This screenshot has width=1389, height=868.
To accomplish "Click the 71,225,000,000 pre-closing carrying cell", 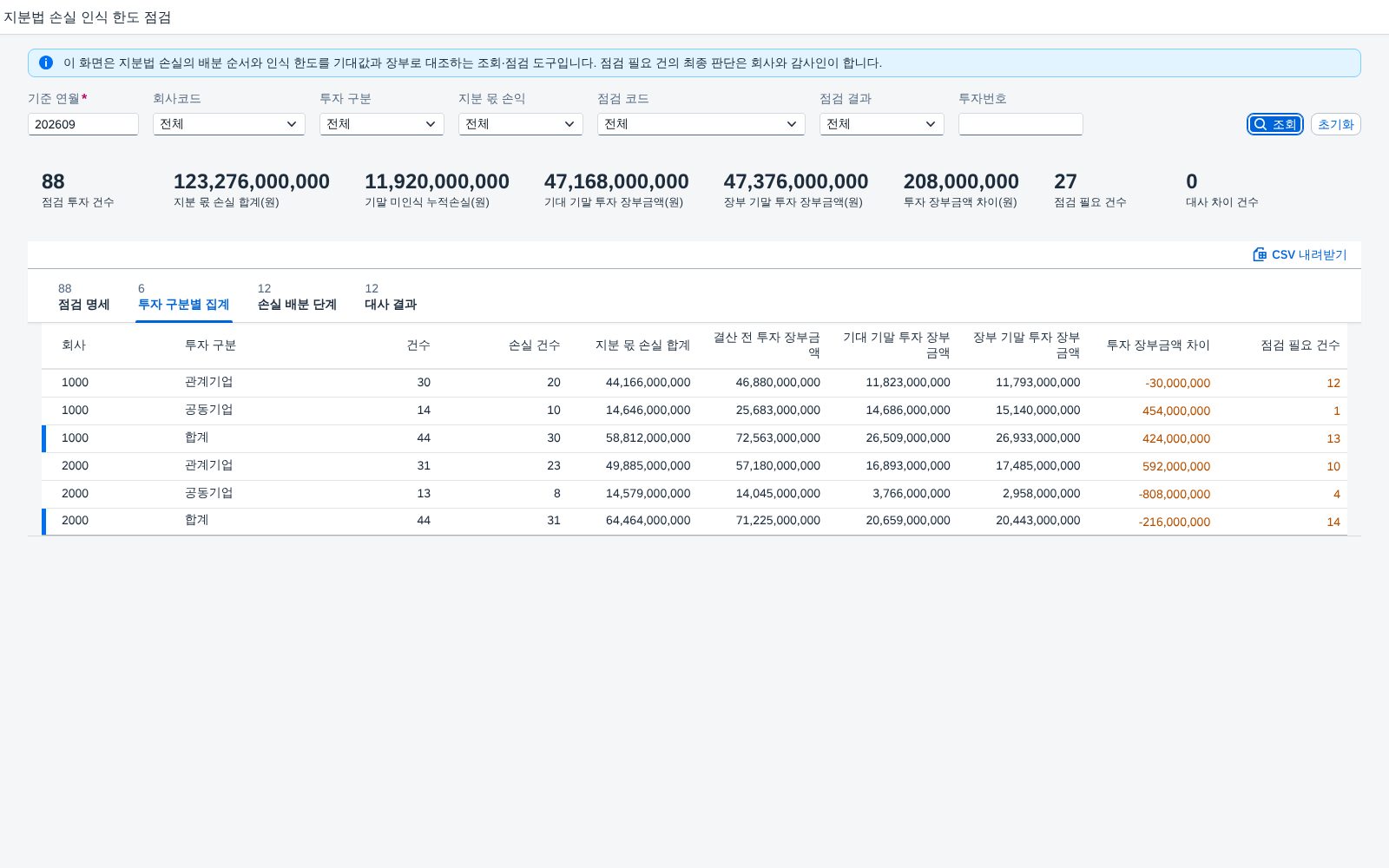I will click(778, 520).
